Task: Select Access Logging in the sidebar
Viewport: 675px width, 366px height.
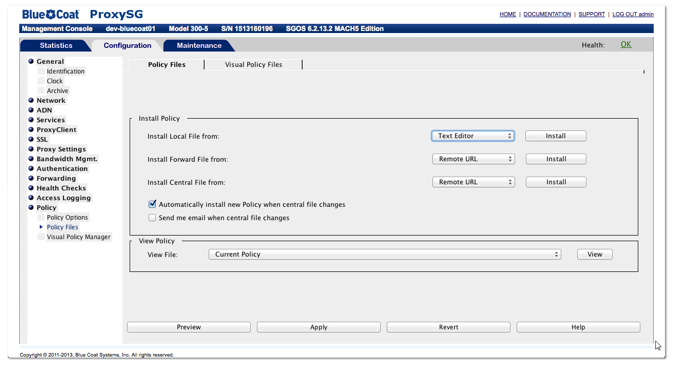Action: pyautogui.click(x=64, y=198)
